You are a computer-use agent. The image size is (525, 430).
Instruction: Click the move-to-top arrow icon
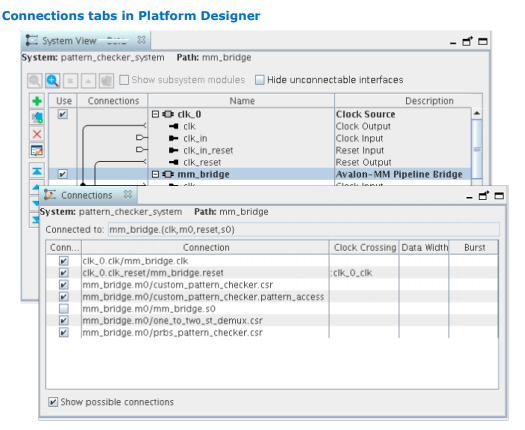(37, 171)
